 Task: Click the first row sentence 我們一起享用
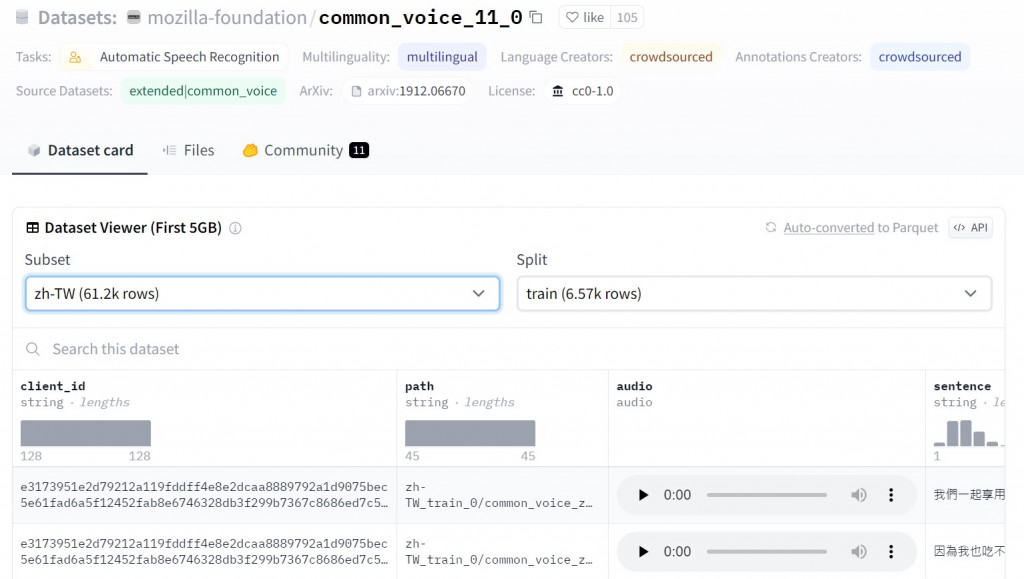(x=969, y=495)
